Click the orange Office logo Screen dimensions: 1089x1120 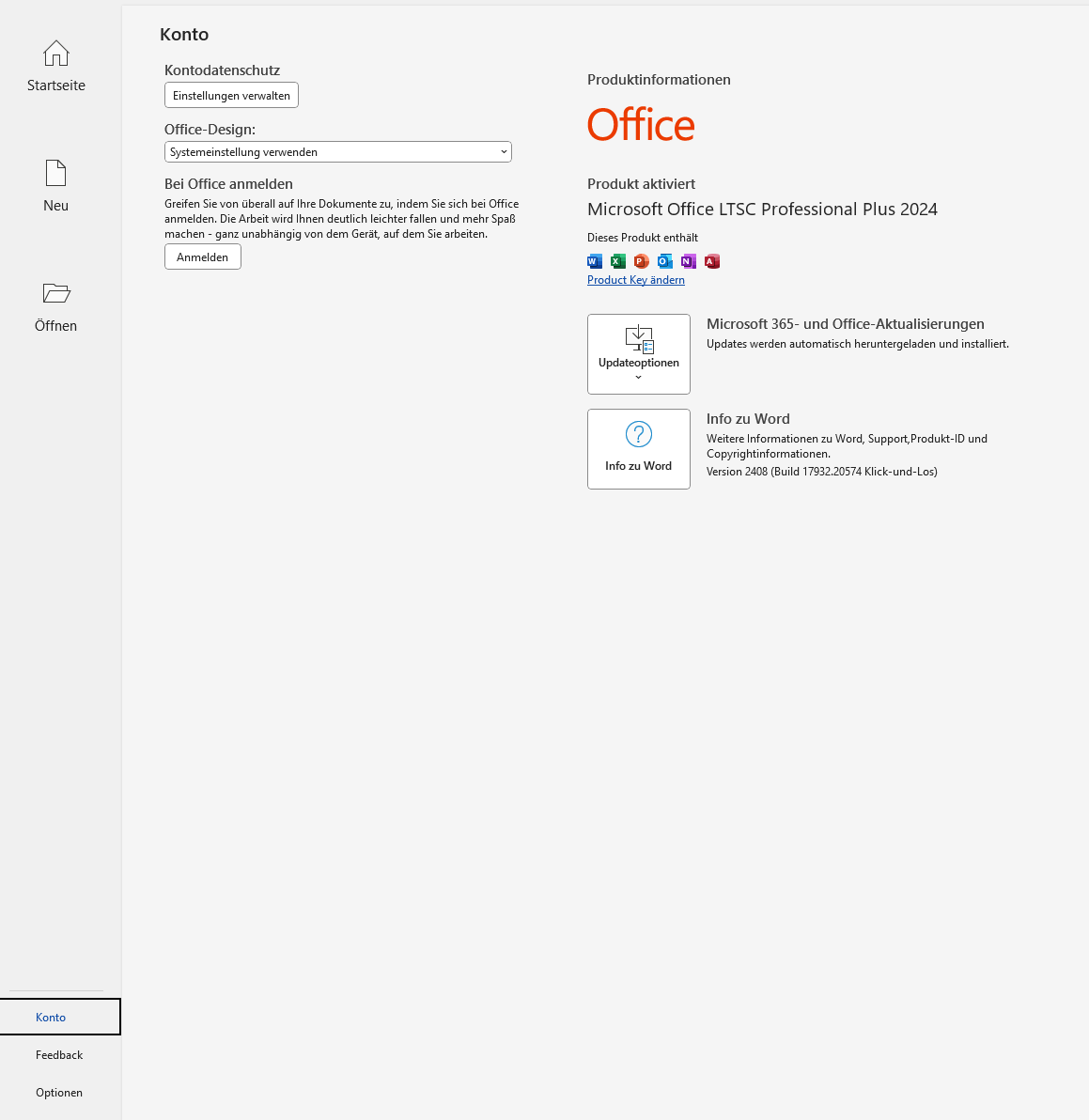coord(641,125)
